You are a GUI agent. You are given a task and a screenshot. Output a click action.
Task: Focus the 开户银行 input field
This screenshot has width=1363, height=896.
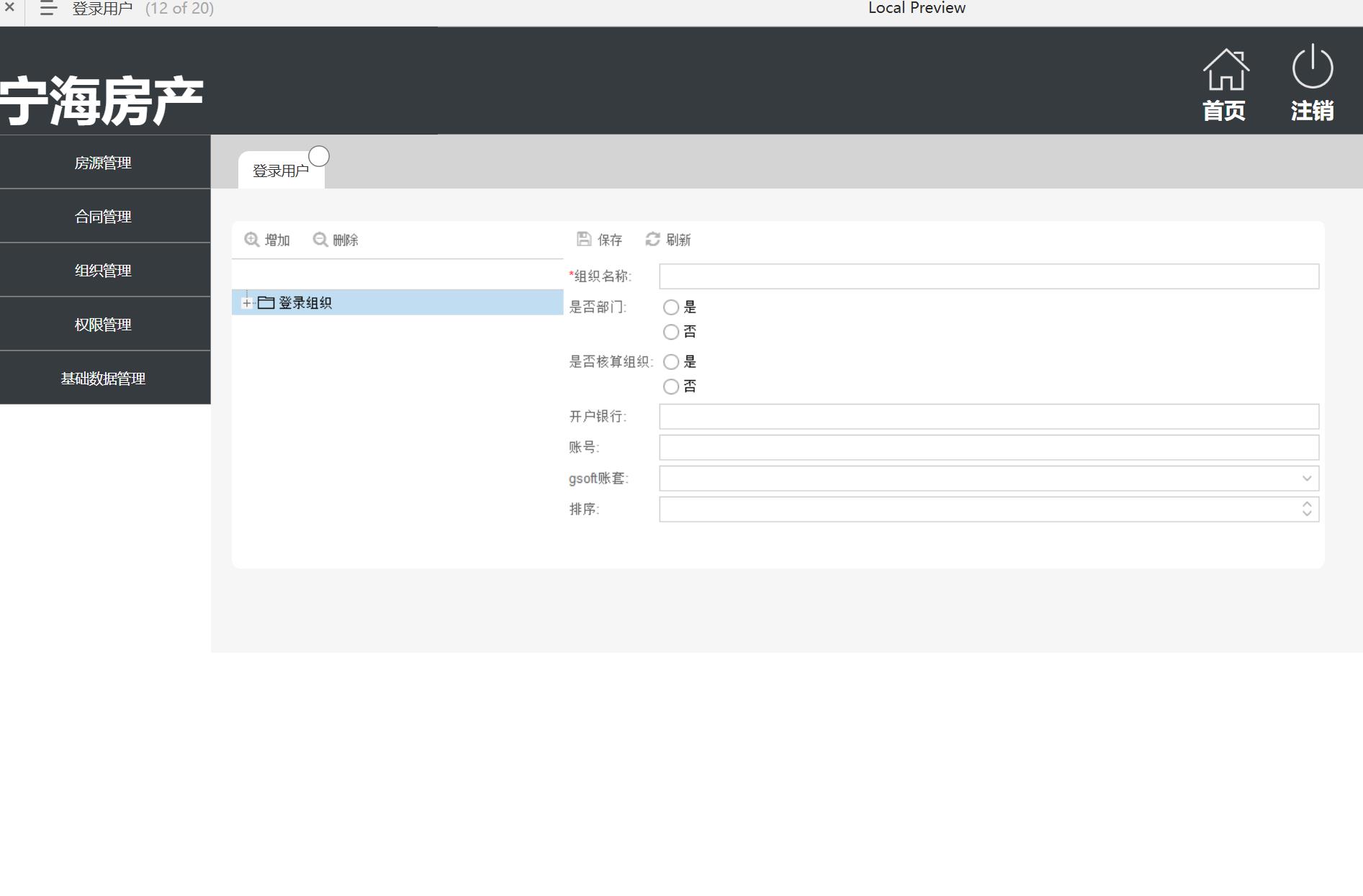click(989, 417)
